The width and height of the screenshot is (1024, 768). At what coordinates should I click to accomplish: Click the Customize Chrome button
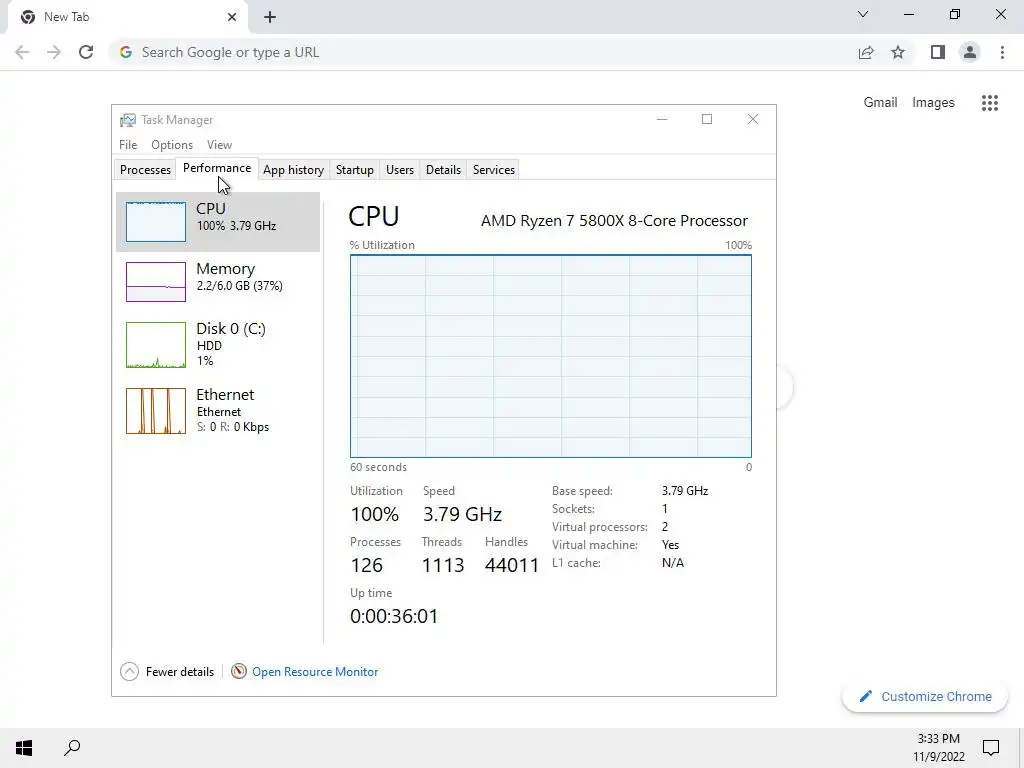[925, 697]
